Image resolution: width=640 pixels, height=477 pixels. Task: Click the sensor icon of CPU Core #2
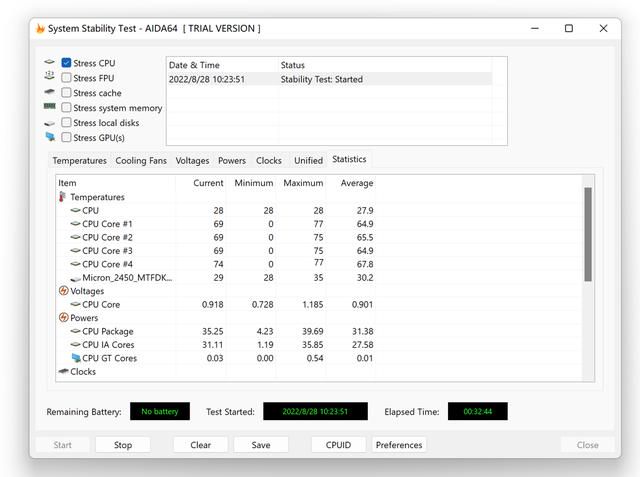pyautogui.click(x=76, y=237)
